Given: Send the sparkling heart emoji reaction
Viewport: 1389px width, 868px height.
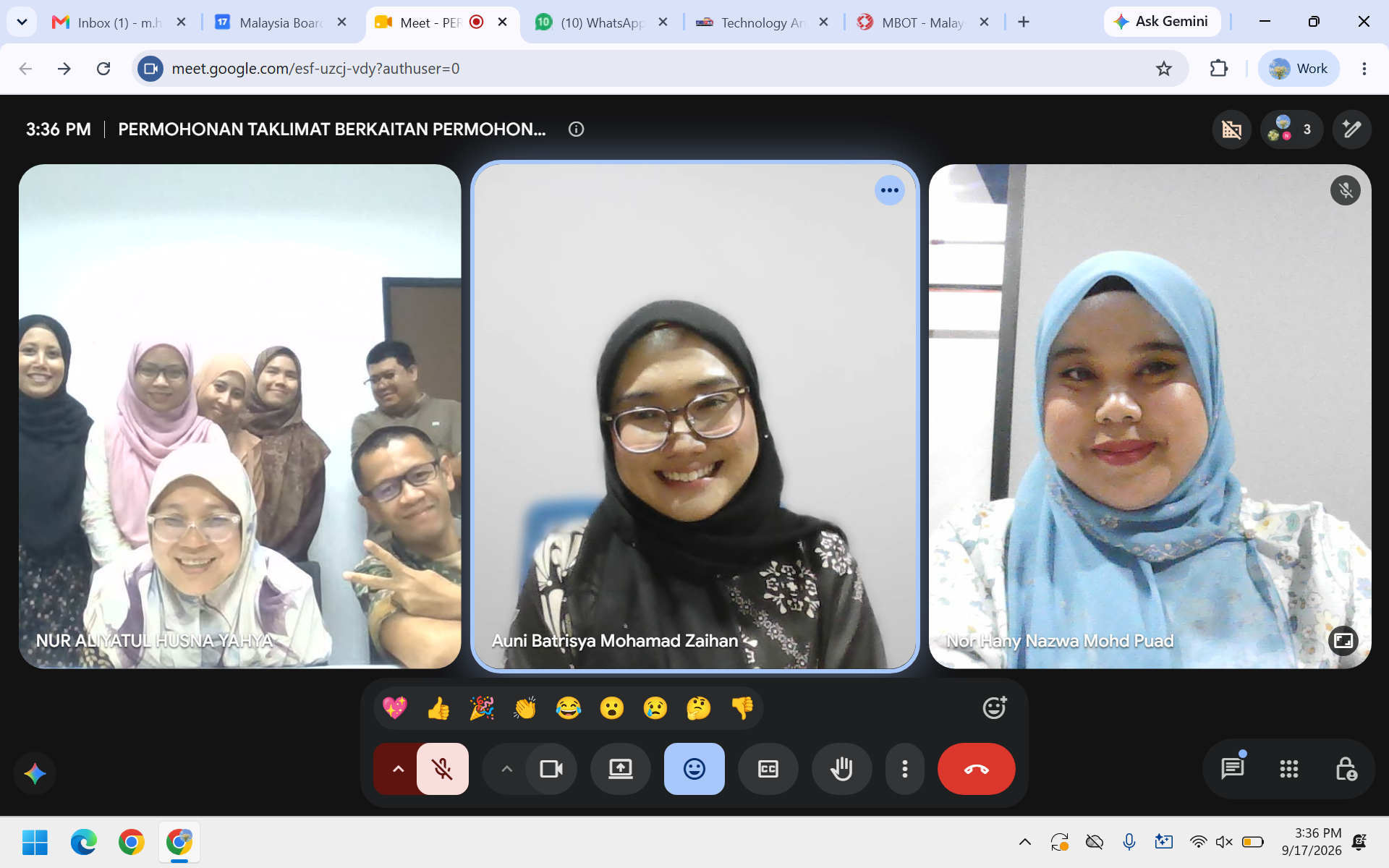Looking at the screenshot, I should click(395, 707).
